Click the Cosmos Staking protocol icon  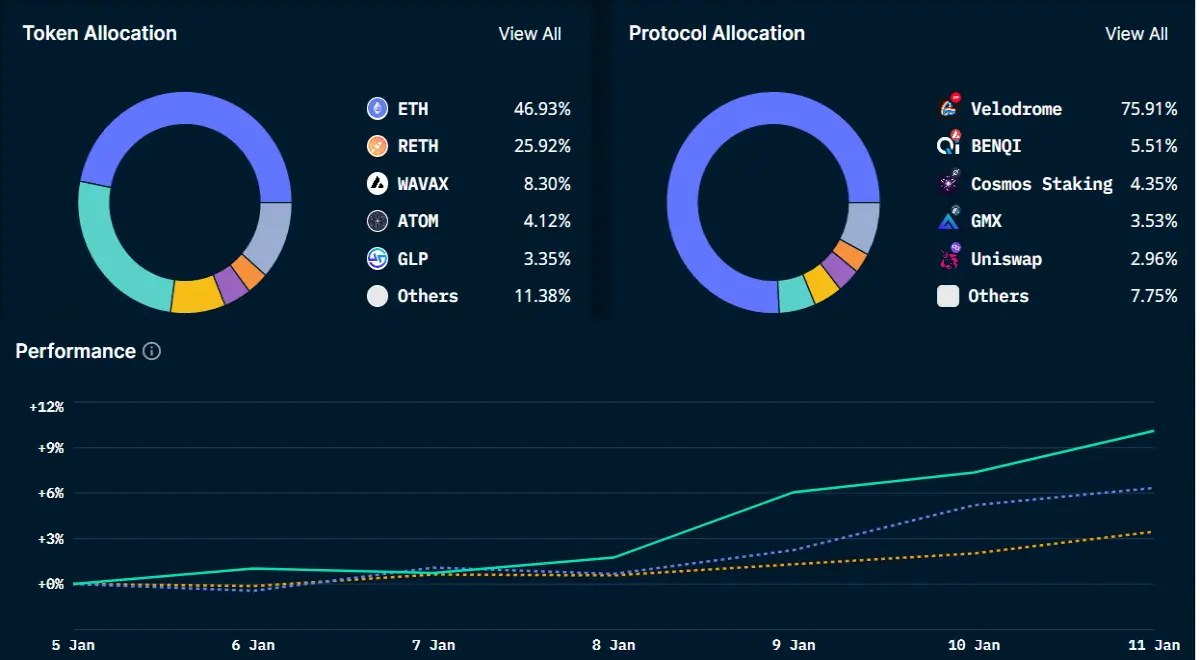click(948, 183)
